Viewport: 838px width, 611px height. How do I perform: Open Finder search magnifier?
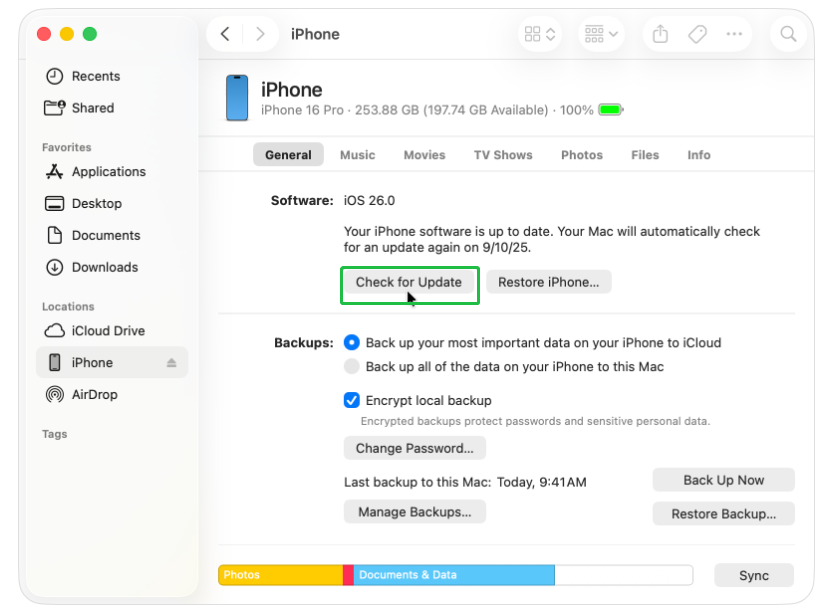[x=788, y=34]
